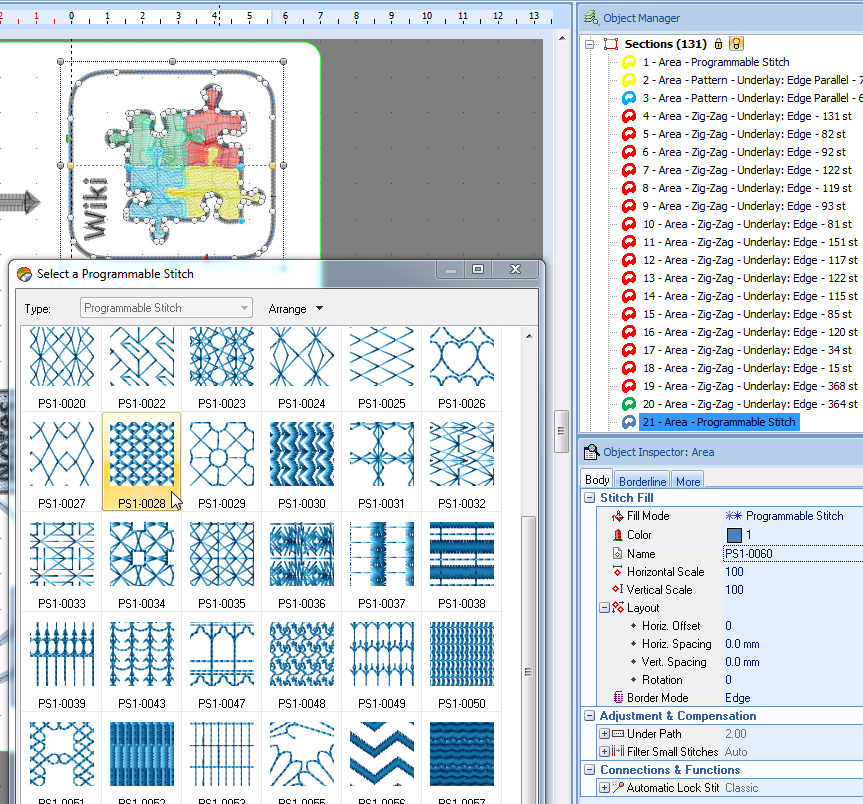Select the heart pattern PS1-0026 icon
The height and width of the screenshot is (804, 863).
[461, 357]
